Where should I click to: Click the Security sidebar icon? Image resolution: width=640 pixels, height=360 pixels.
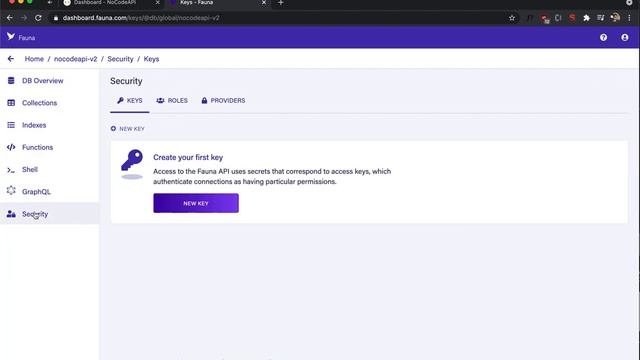pyautogui.click(x=11, y=214)
